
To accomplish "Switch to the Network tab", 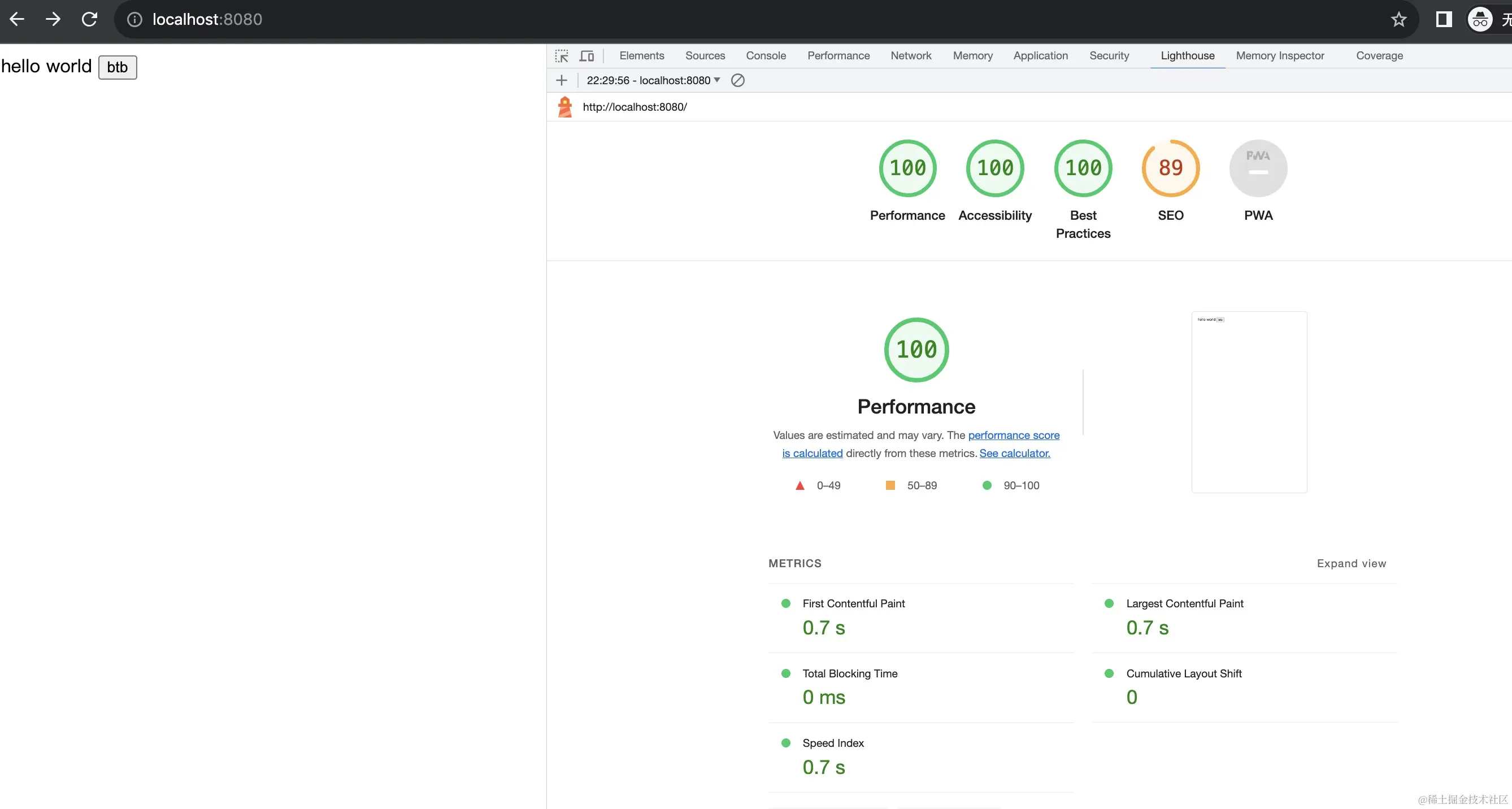I will [910, 56].
